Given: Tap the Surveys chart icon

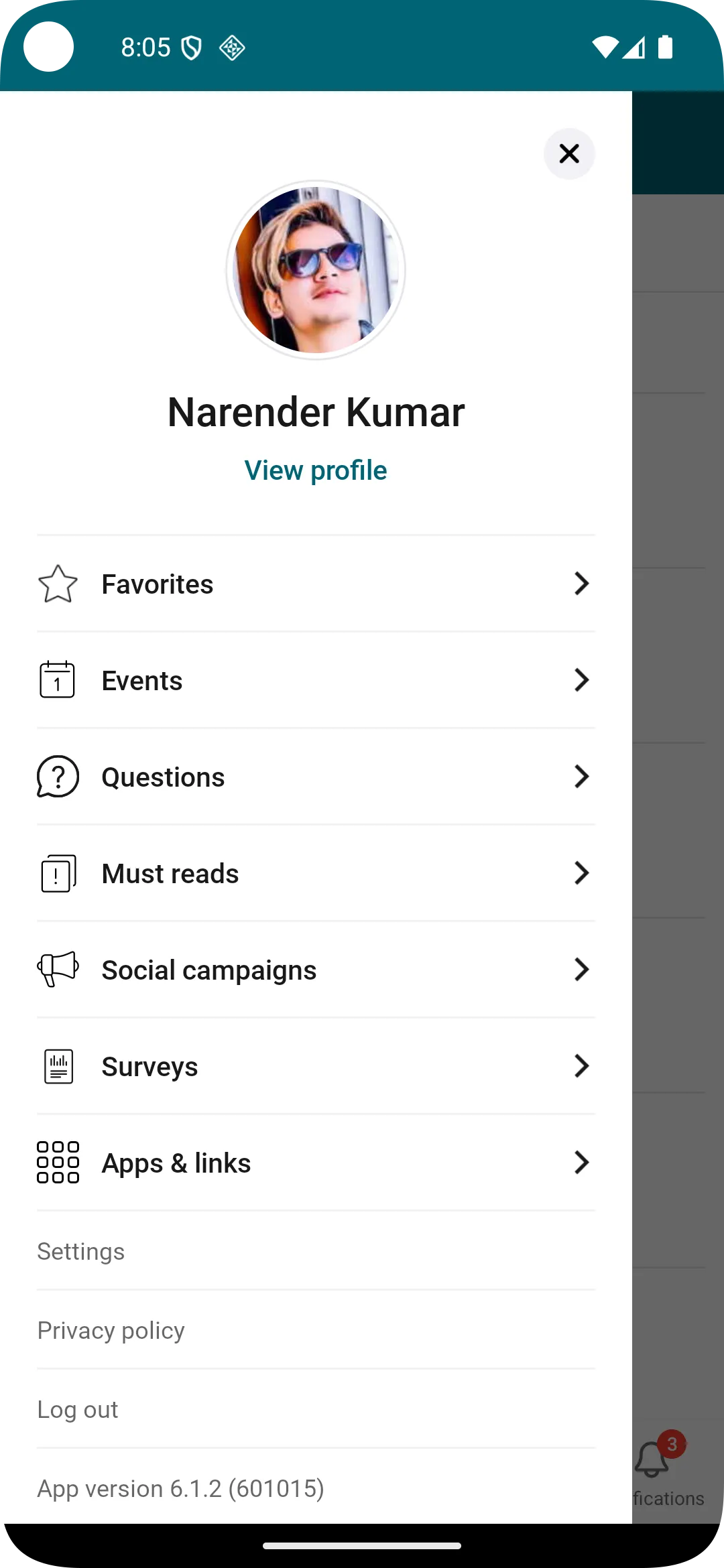Looking at the screenshot, I should click(x=58, y=1066).
